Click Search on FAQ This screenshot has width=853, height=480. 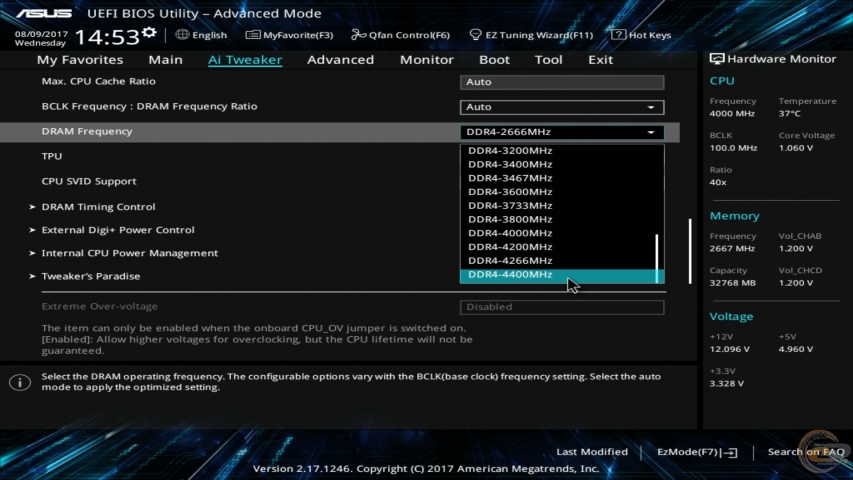click(x=806, y=452)
